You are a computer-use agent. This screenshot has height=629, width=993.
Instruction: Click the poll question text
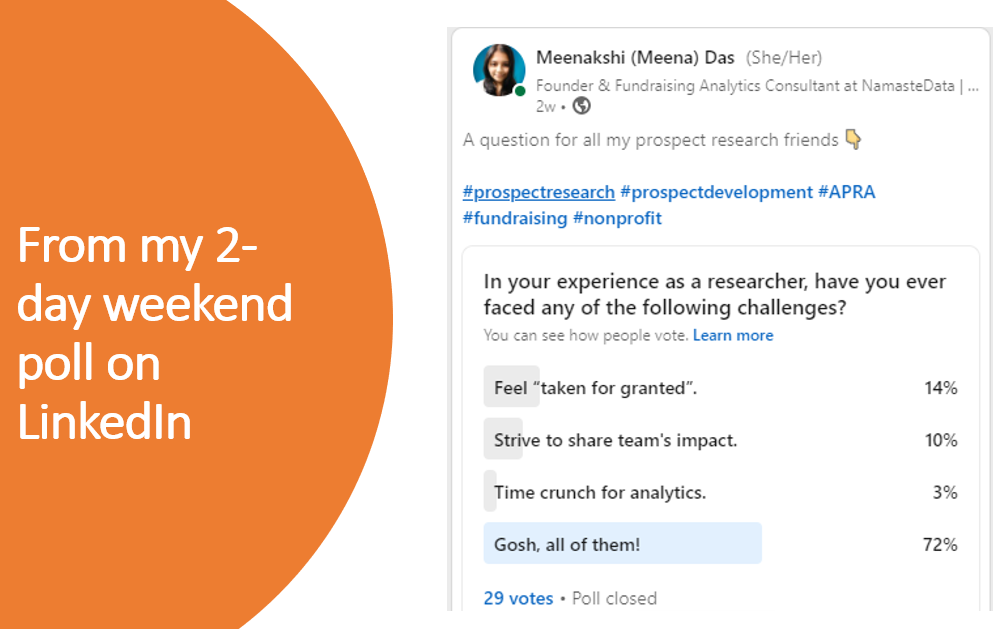[x=714, y=294]
